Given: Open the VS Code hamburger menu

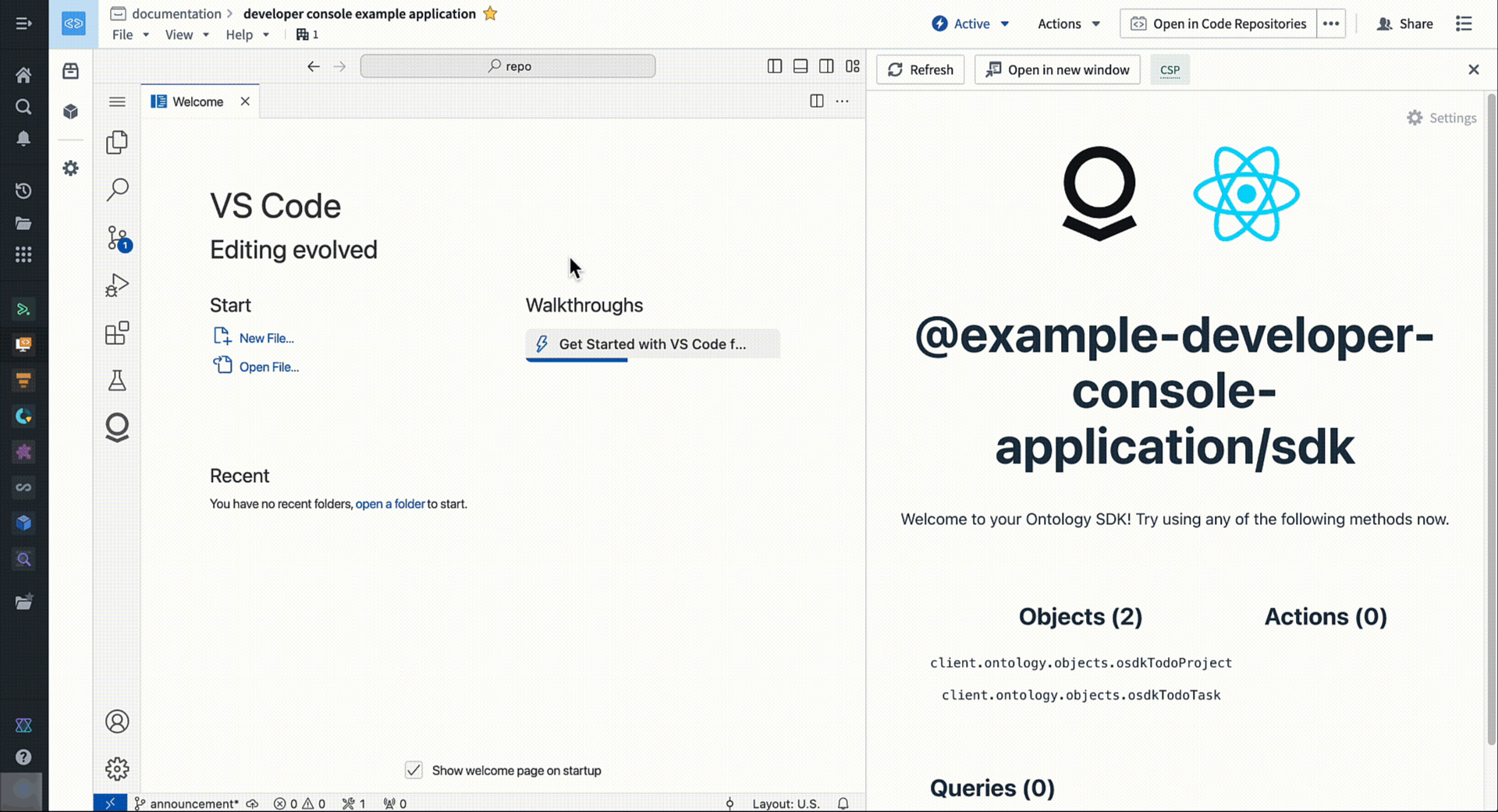Looking at the screenshot, I should tap(117, 101).
